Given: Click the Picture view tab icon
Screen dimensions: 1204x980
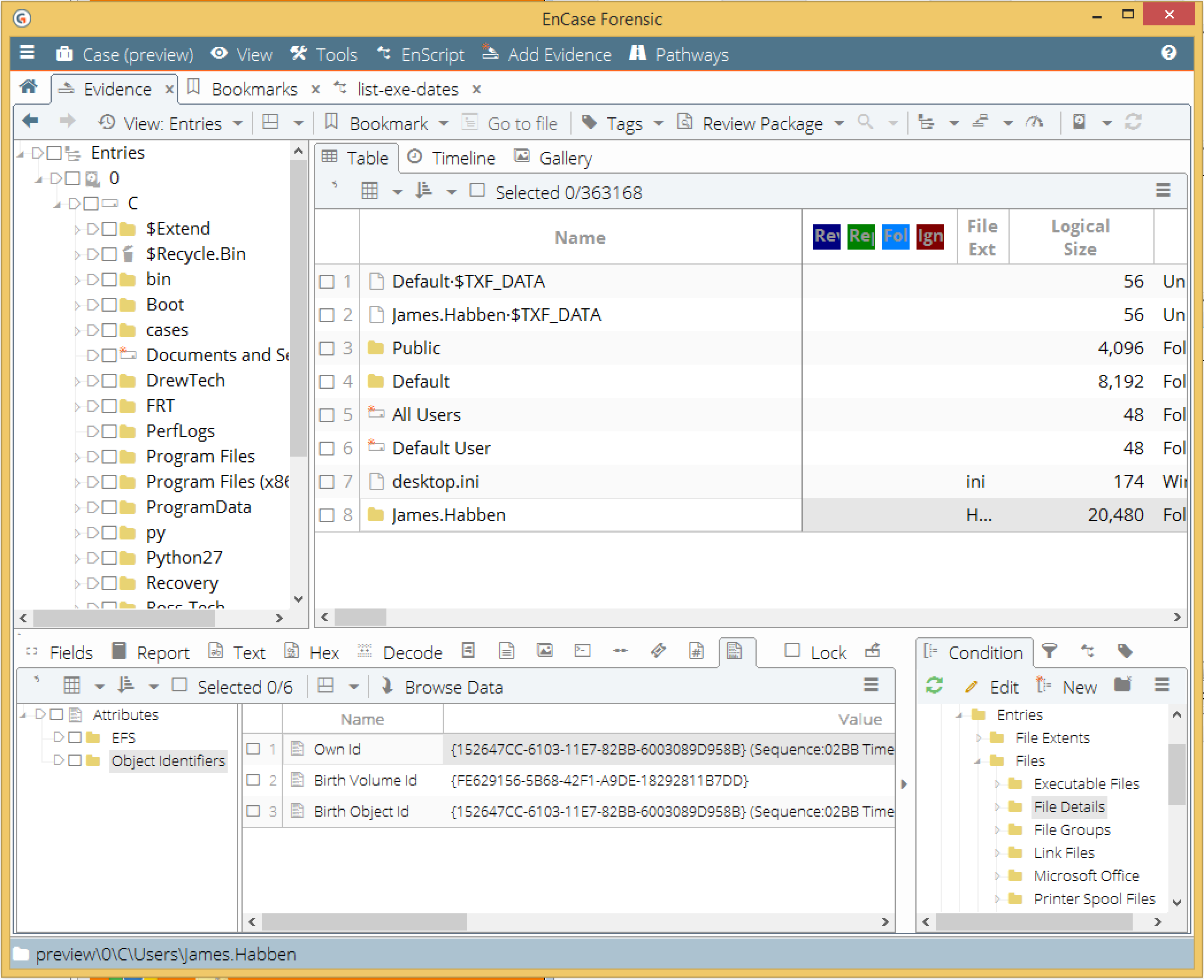Looking at the screenshot, I should pos(545,651).
